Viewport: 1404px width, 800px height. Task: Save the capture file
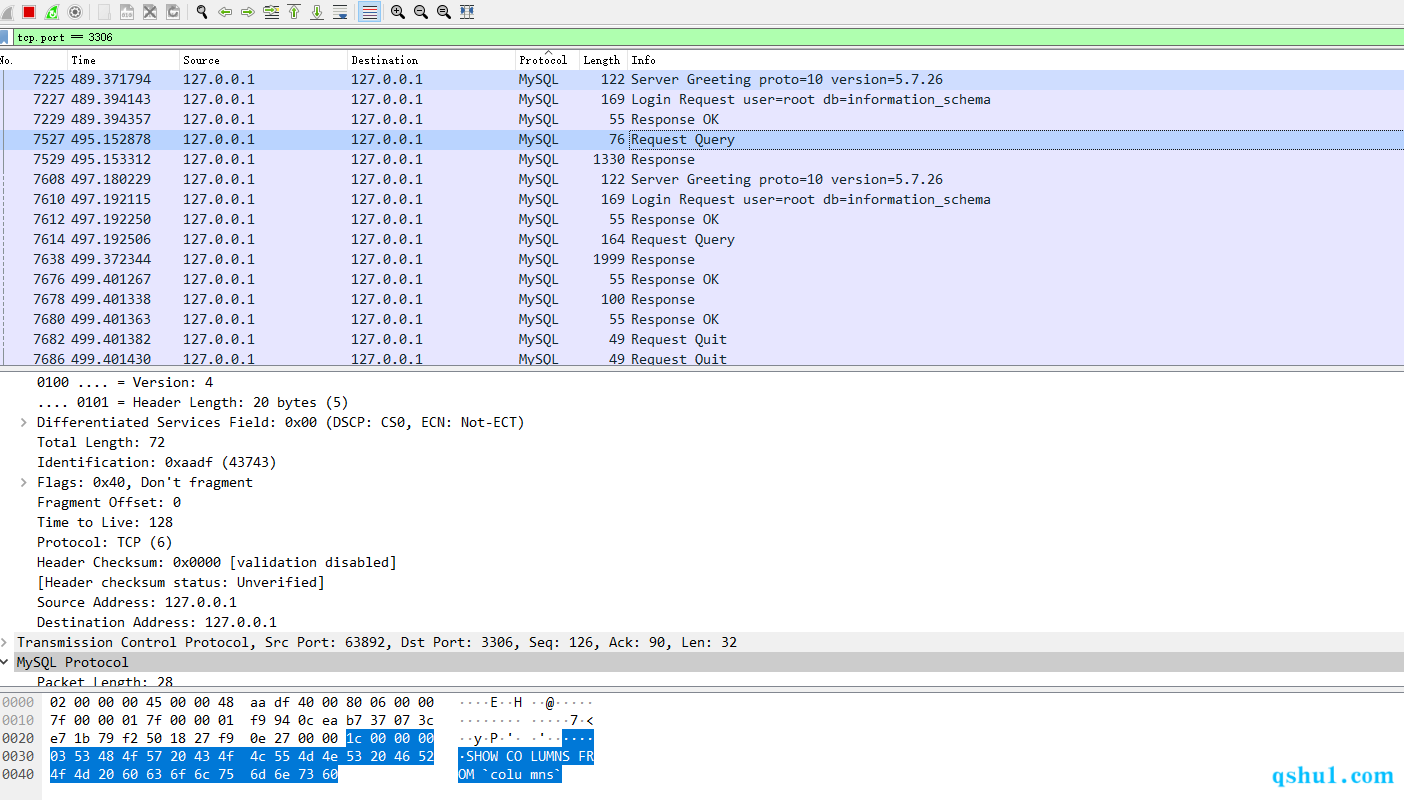(127, 12)
